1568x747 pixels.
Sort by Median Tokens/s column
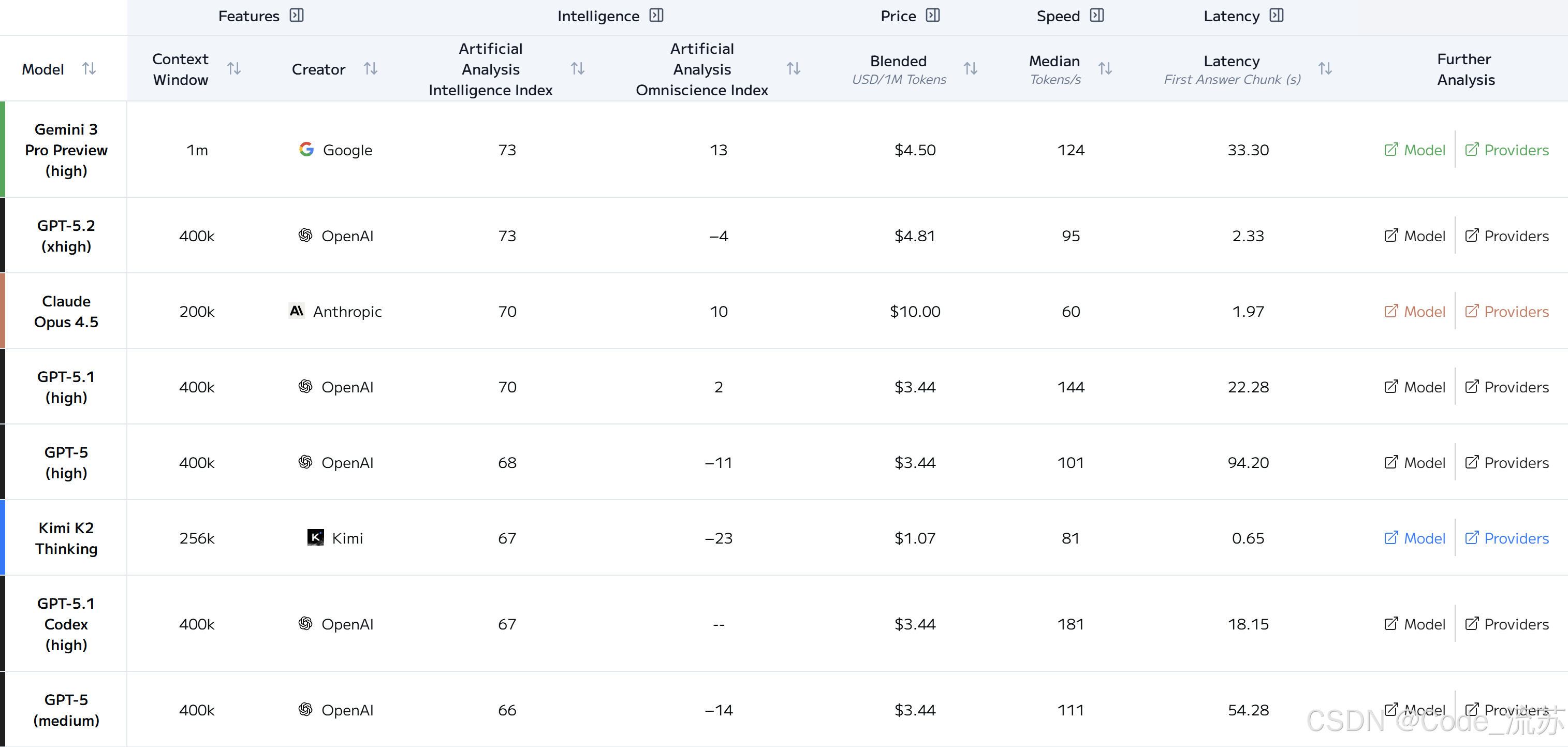pyautogui.click(x=1105, y=69)
